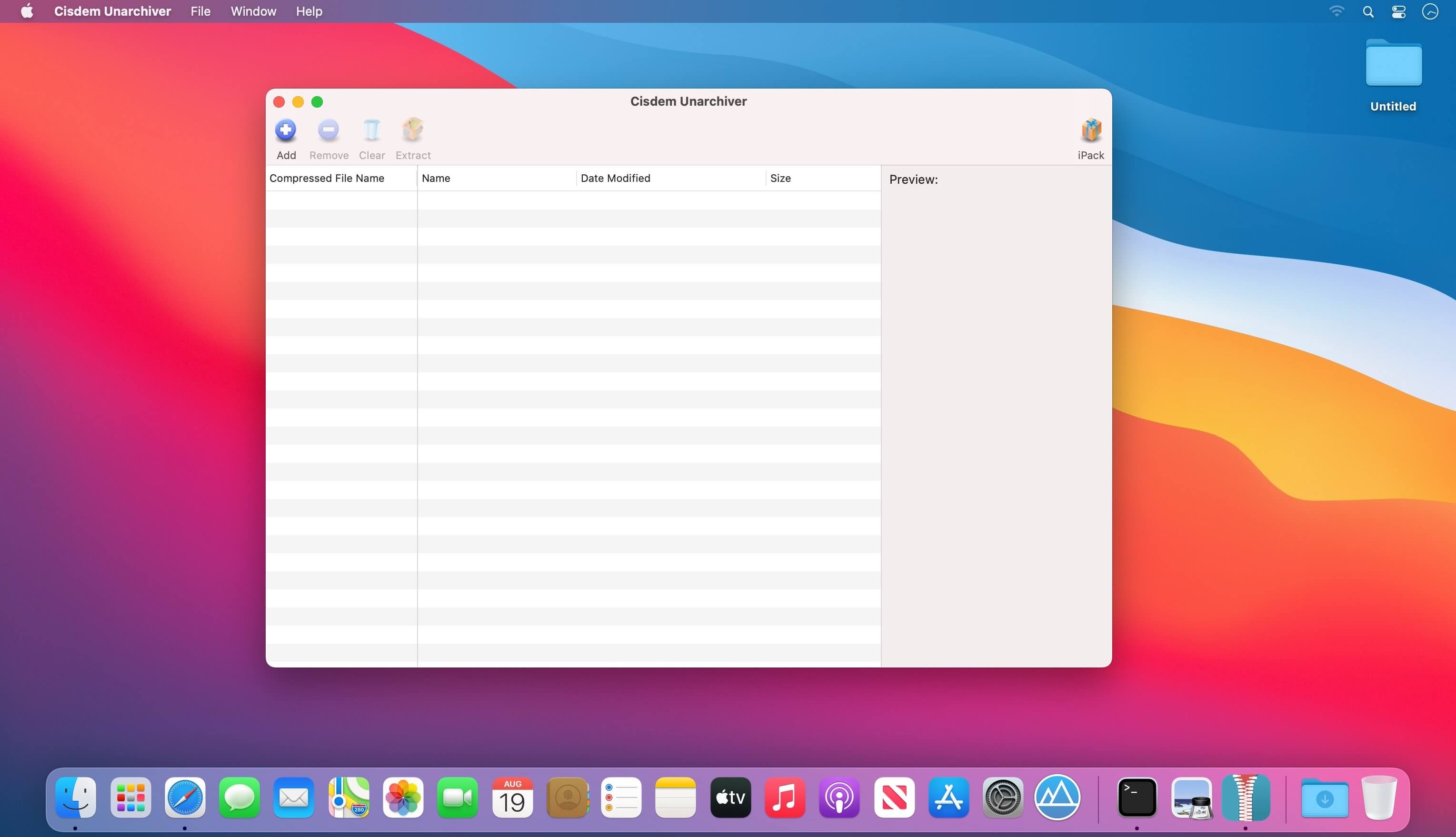Open the Window menu

[253, 11]
